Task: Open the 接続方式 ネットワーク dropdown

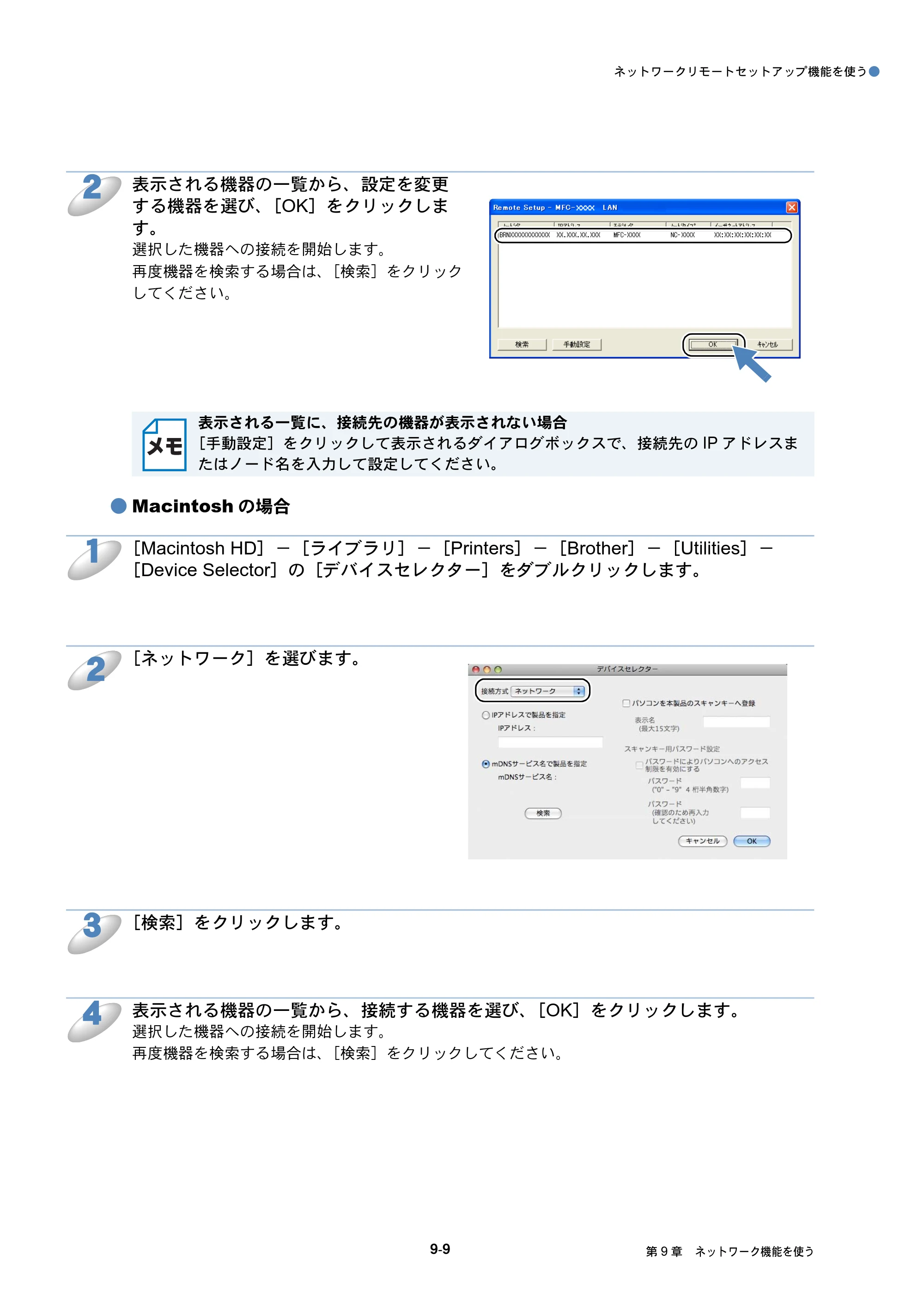Action: pyautogui.click(x=548, y=691)
